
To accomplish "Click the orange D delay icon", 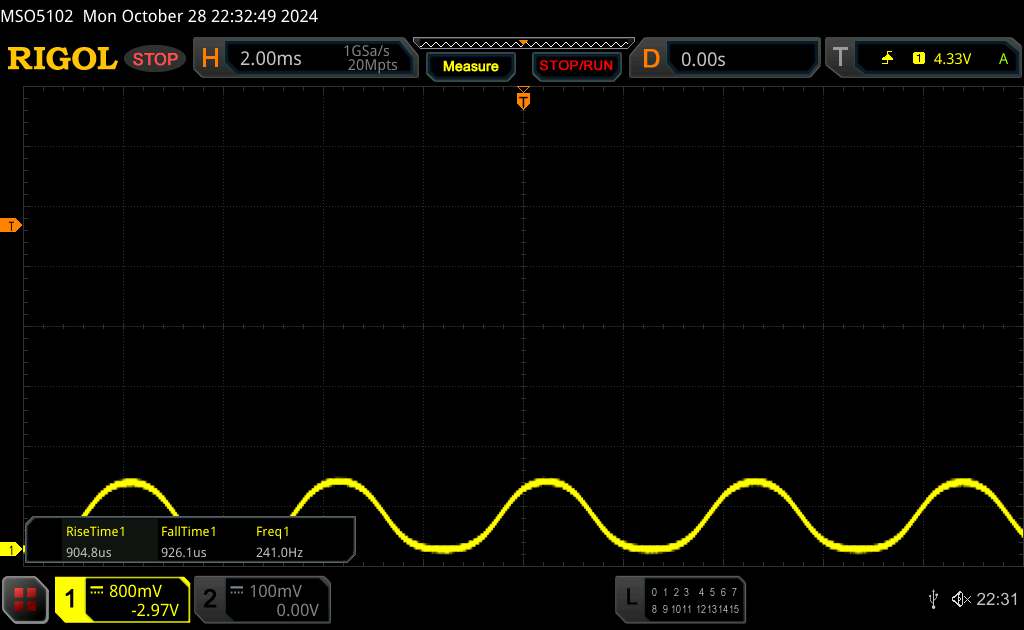I will pyautogui.click(x=651, y=59).
